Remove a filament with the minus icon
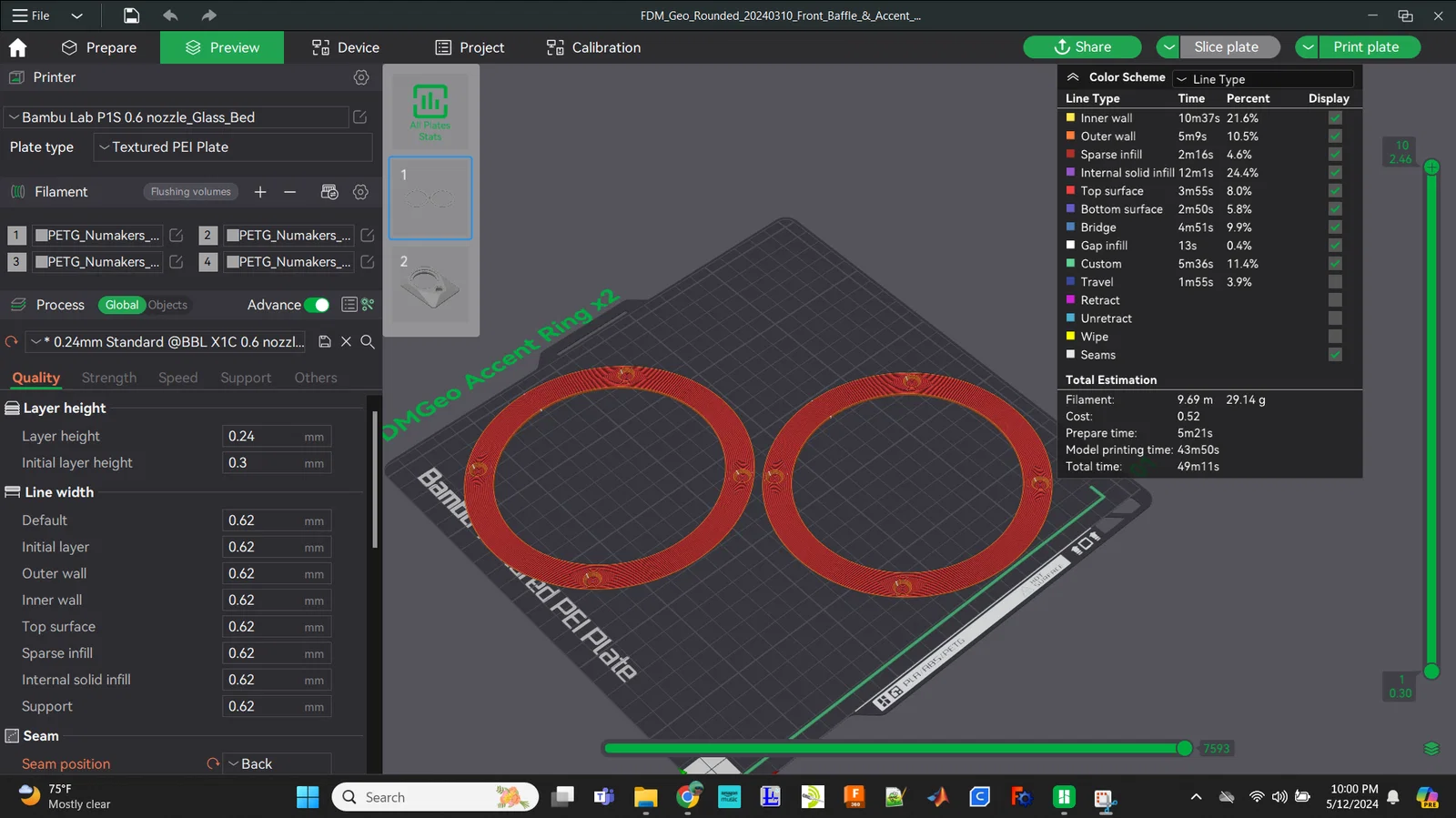Viewport: 1456px width, 818px height. 290,192
